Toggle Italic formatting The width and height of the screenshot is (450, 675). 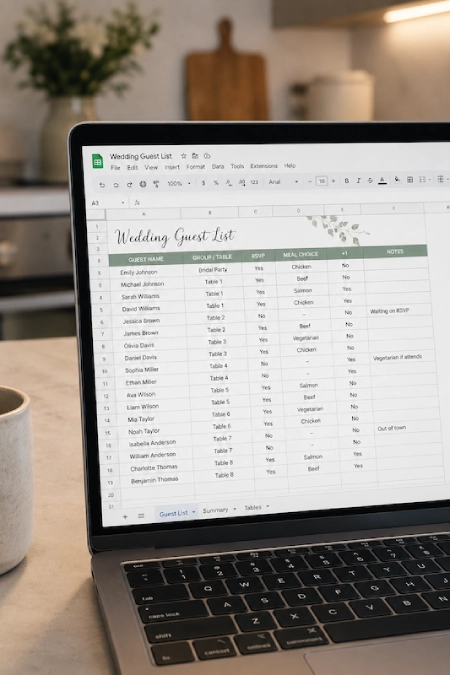tap(358, 180)
